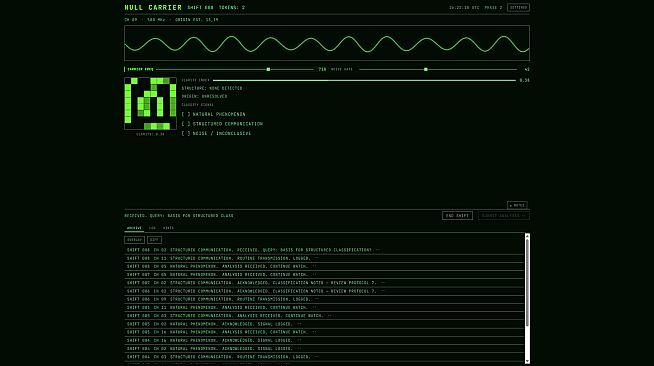Open Shift 005 CH 11 natural phenomenon entry
This screenshot has width=654, height=366.
[324, 308]
